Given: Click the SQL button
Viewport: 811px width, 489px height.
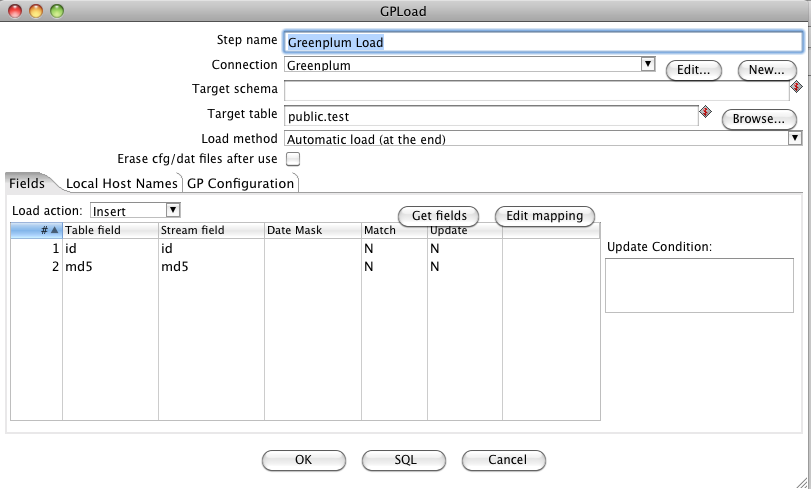Looking at the screenshot, I should pos(404,460).
